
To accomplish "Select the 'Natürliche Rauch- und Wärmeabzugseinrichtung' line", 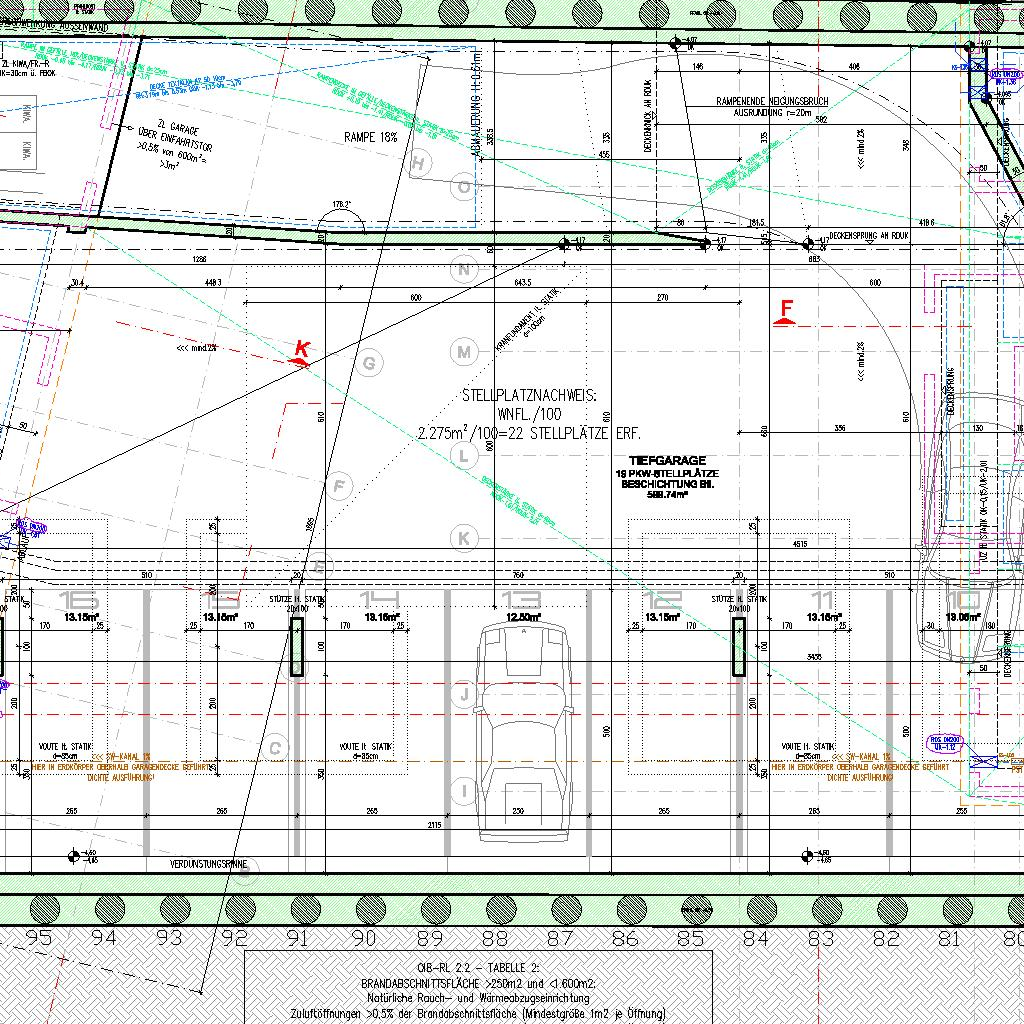I will point(478,999).
